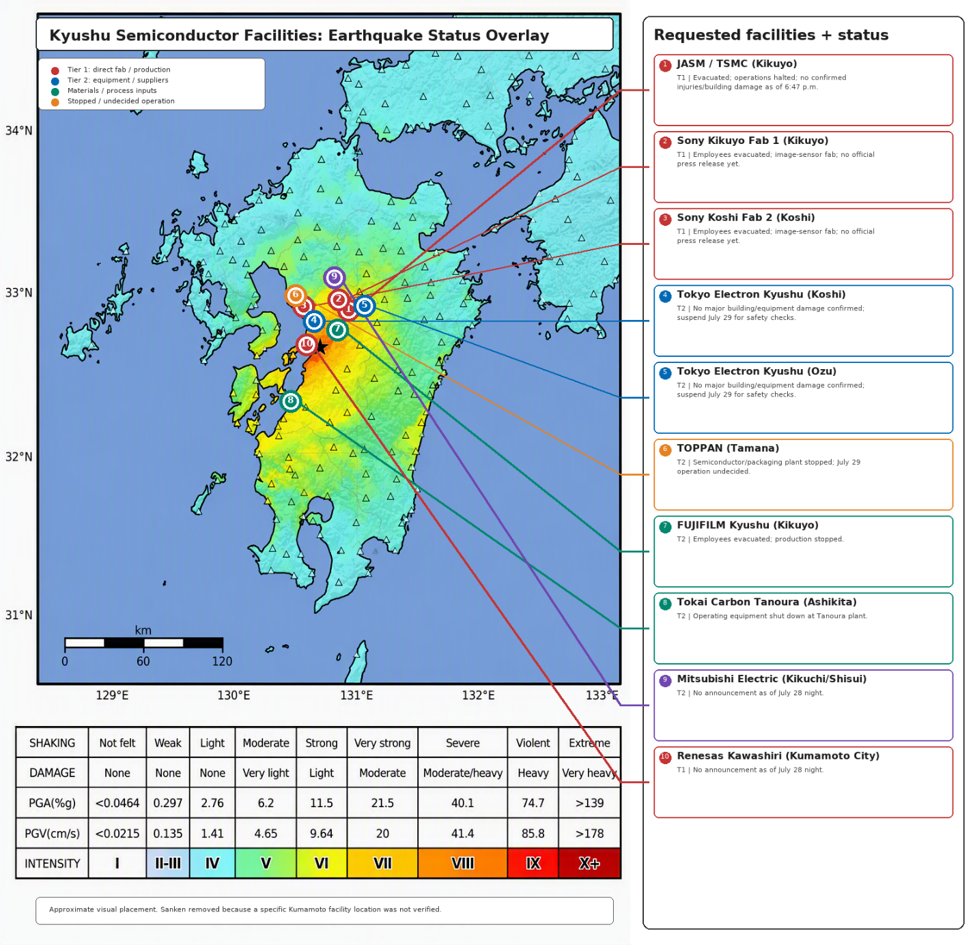Click intensity VIII orange scale cell

(x=463, y=863)
